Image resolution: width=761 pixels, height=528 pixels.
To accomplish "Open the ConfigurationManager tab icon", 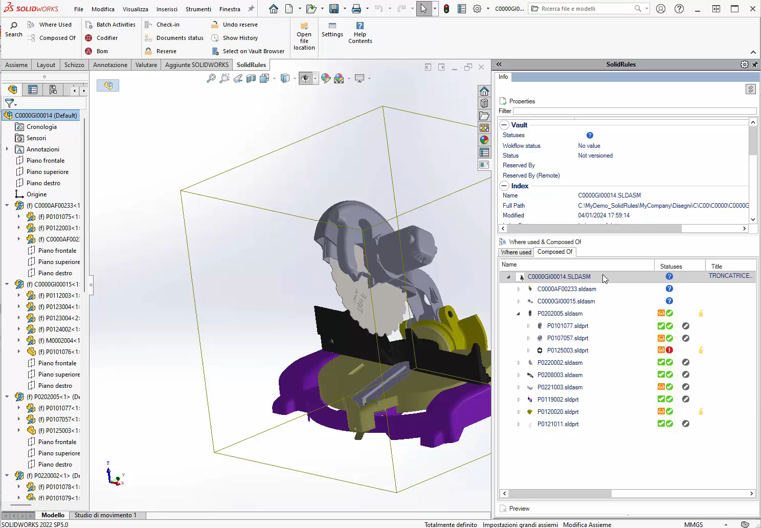I will [53, 90].
